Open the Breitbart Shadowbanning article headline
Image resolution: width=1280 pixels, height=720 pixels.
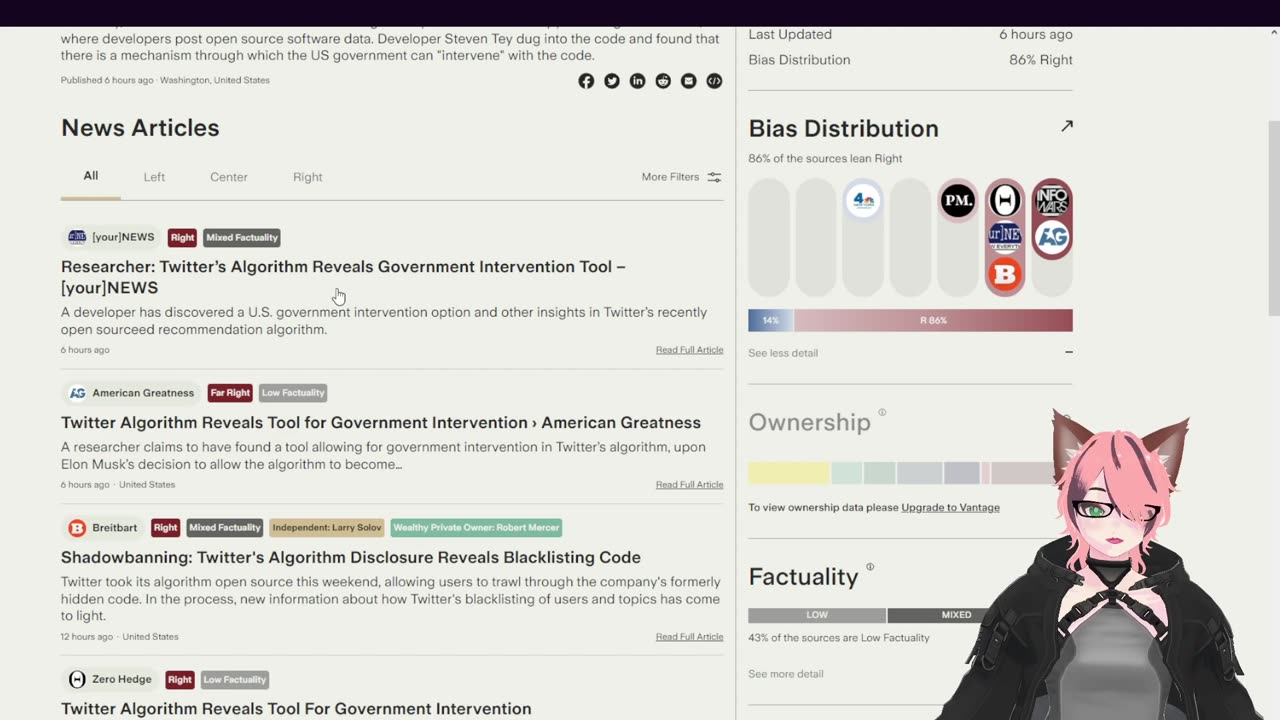click(x=351, y=558)
